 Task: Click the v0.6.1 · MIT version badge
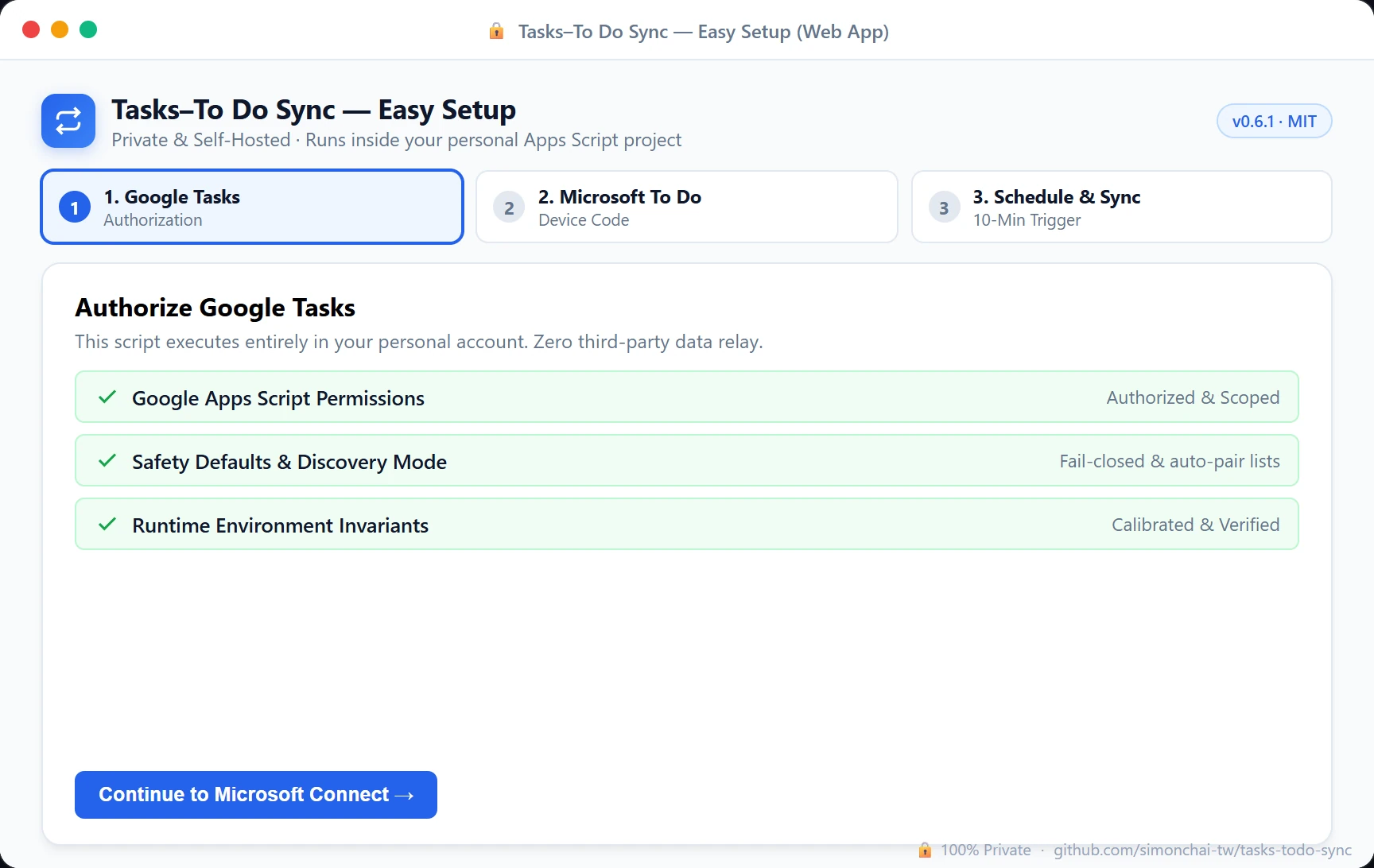[1275, 121]
